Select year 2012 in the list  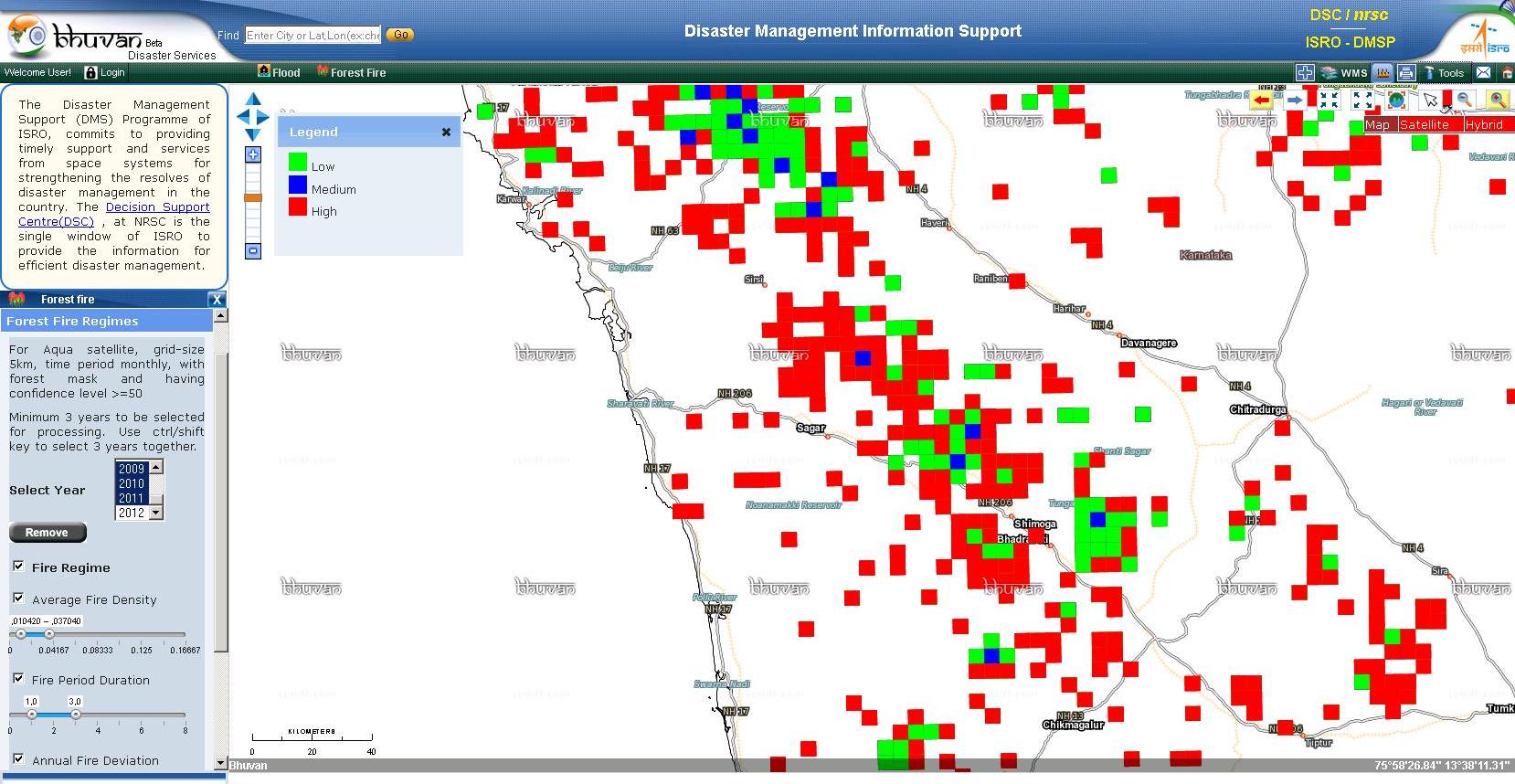pyautogui.click(x=132, y=513)
